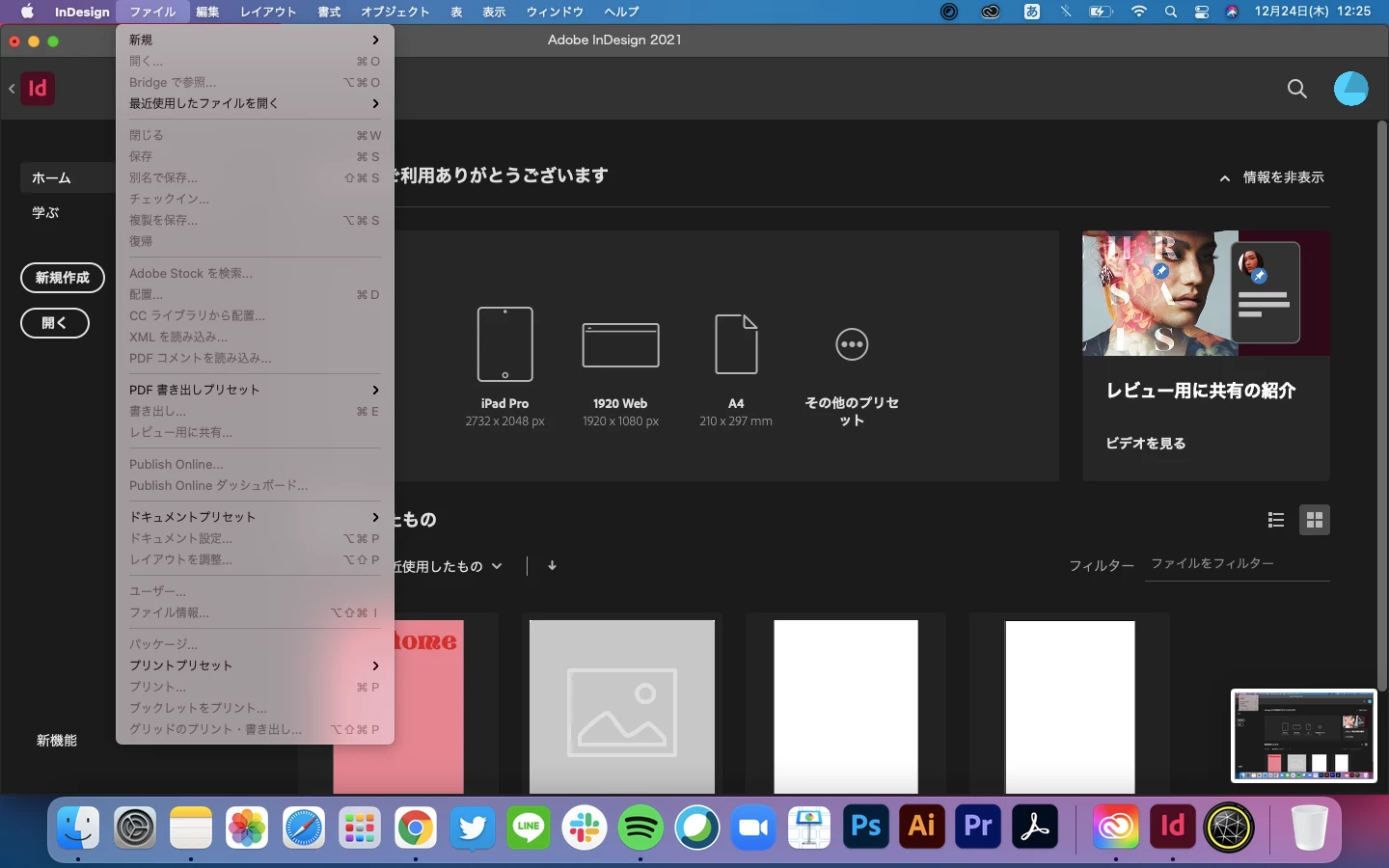Reverse sort order with down arrow

pyautogui.click(x=552, y=566)
